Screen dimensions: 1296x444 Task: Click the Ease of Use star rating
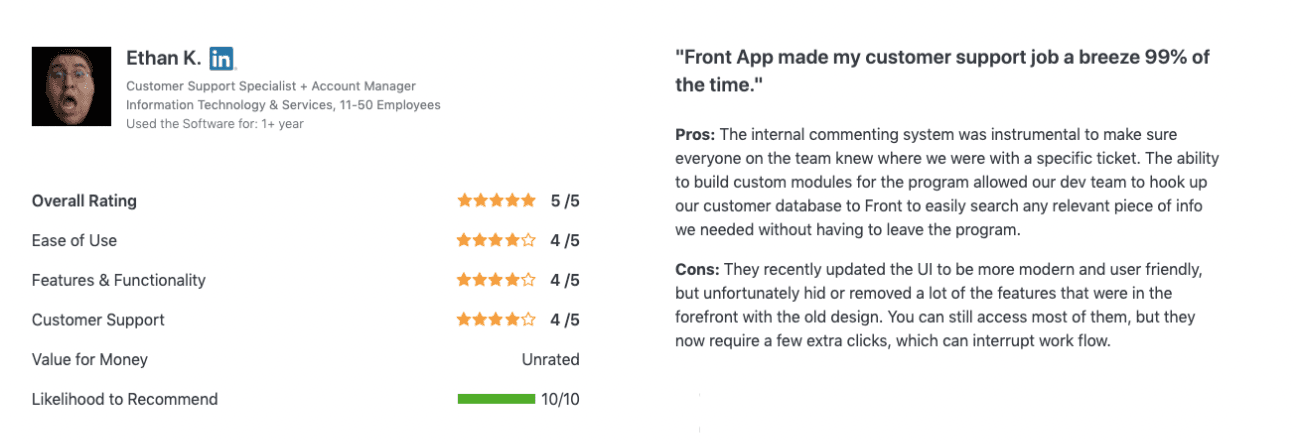click(496, 240)
